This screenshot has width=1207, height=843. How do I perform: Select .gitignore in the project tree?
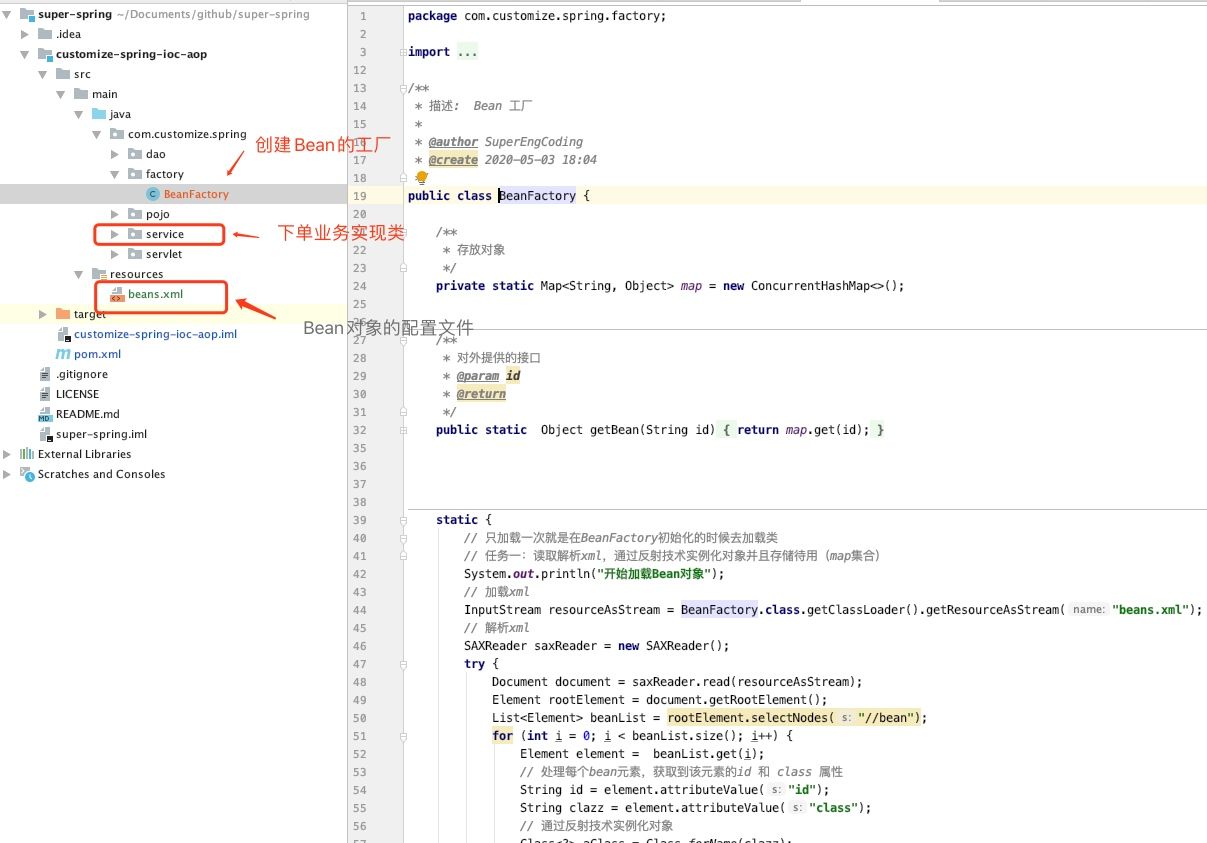[x=81, y=374]
